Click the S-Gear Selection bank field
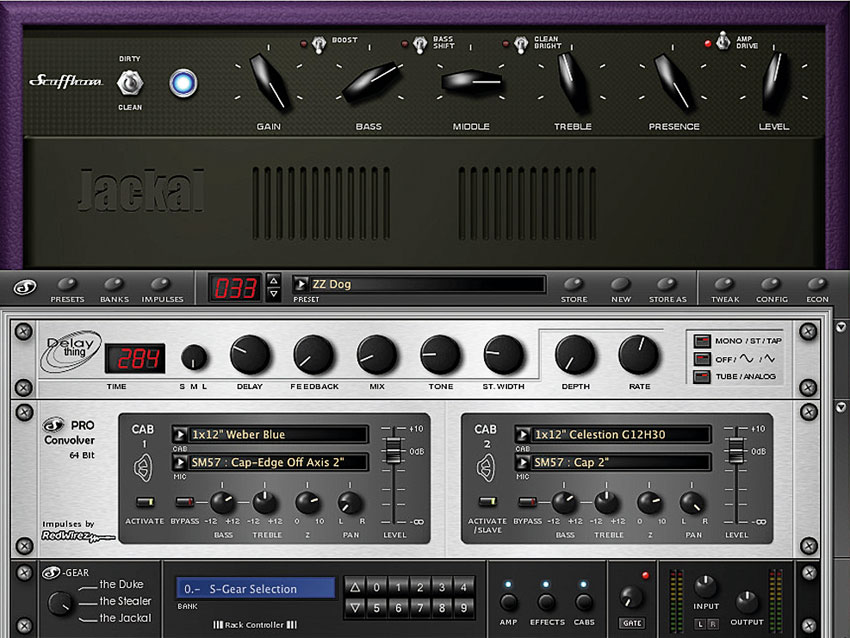The width and height of the screenshot is (850, 638). tap(255, 589)
